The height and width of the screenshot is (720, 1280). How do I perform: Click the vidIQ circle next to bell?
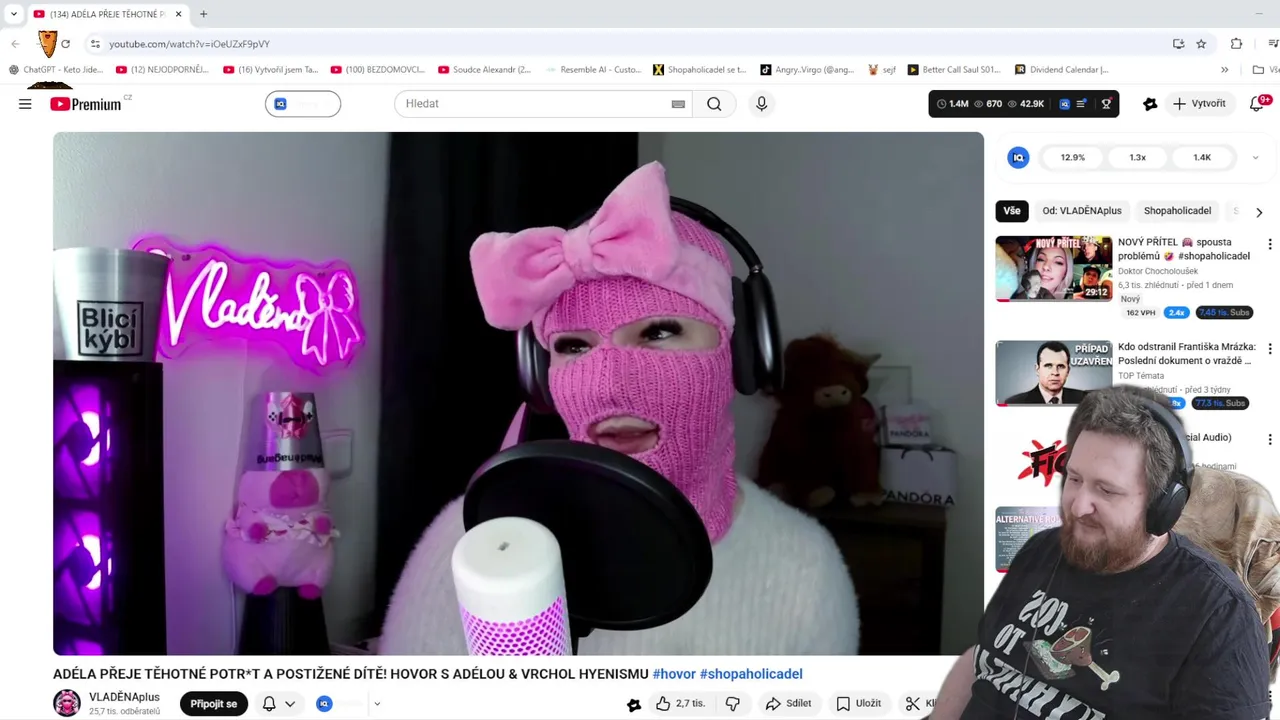click(x=324, y=704)
